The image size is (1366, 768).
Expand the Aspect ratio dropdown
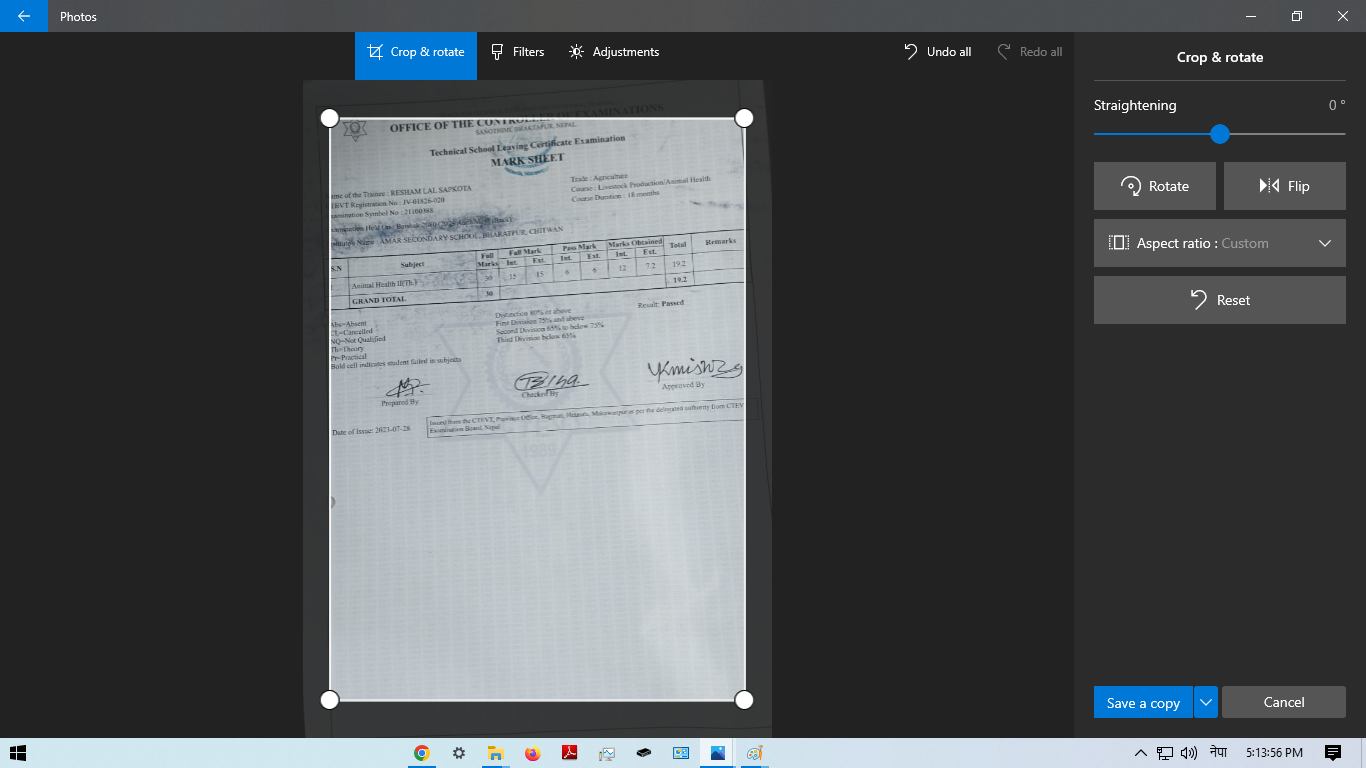[x=1220, y=243]
